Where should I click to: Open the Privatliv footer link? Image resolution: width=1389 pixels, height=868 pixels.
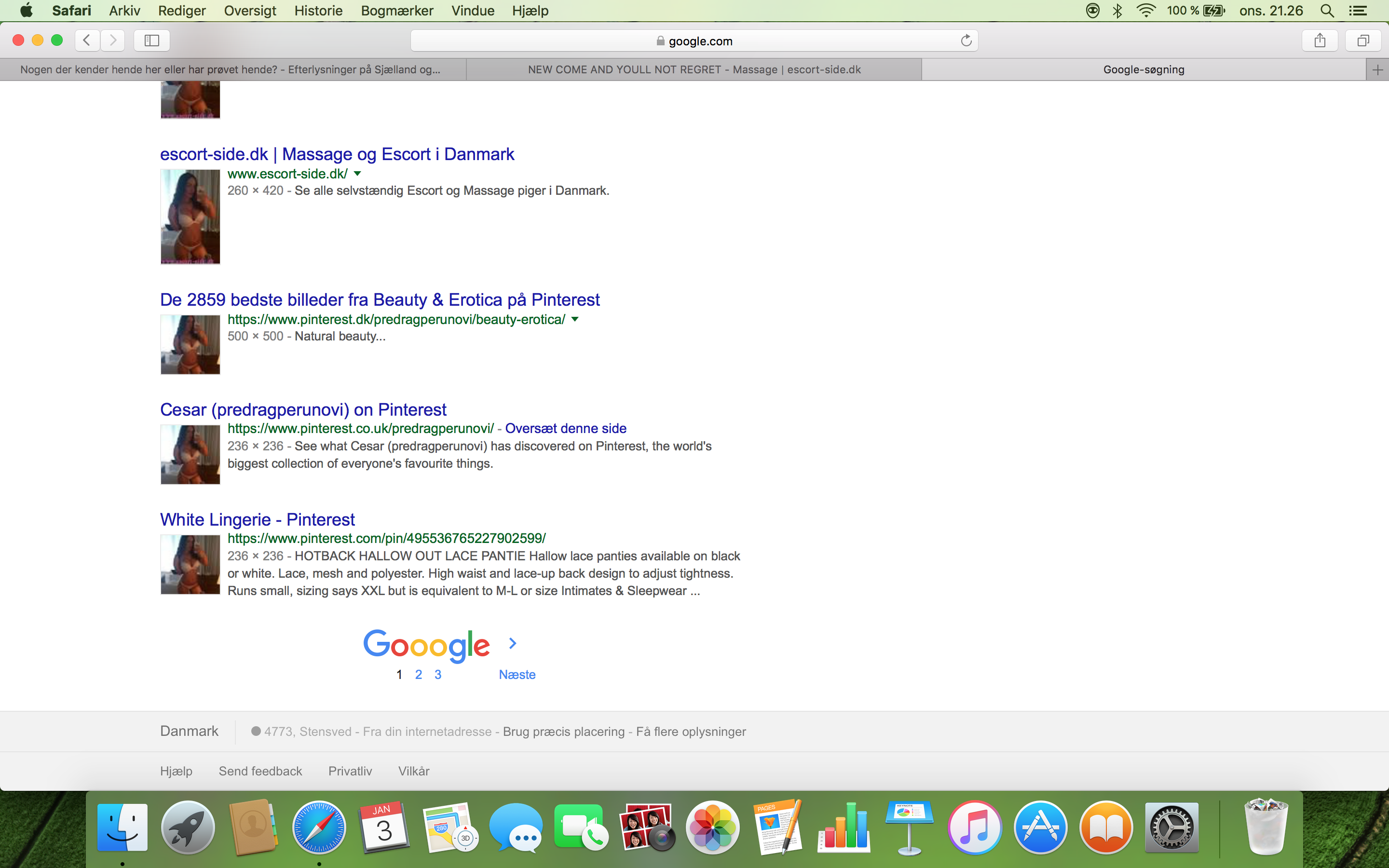[x=350, y=771]
